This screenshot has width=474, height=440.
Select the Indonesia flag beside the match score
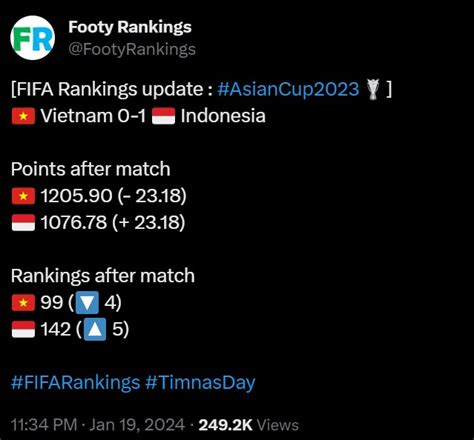coord(163,116)
